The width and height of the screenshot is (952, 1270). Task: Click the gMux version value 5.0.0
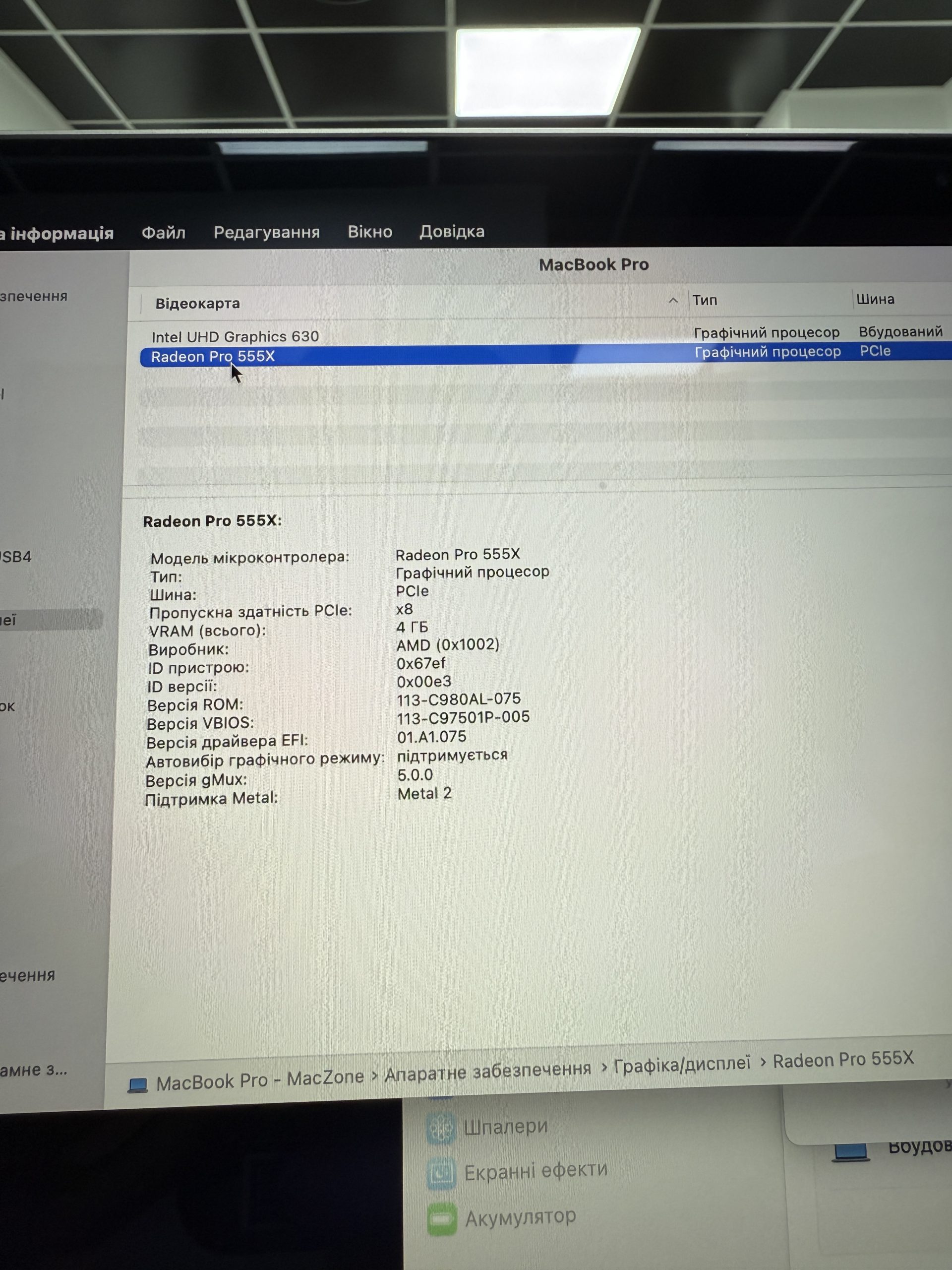[x=415, y=774]
